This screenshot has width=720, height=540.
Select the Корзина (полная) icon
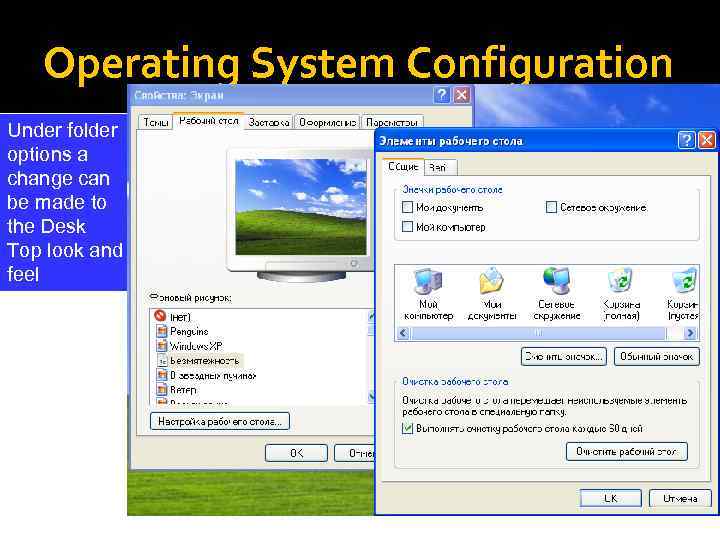[x=621, y=293]
